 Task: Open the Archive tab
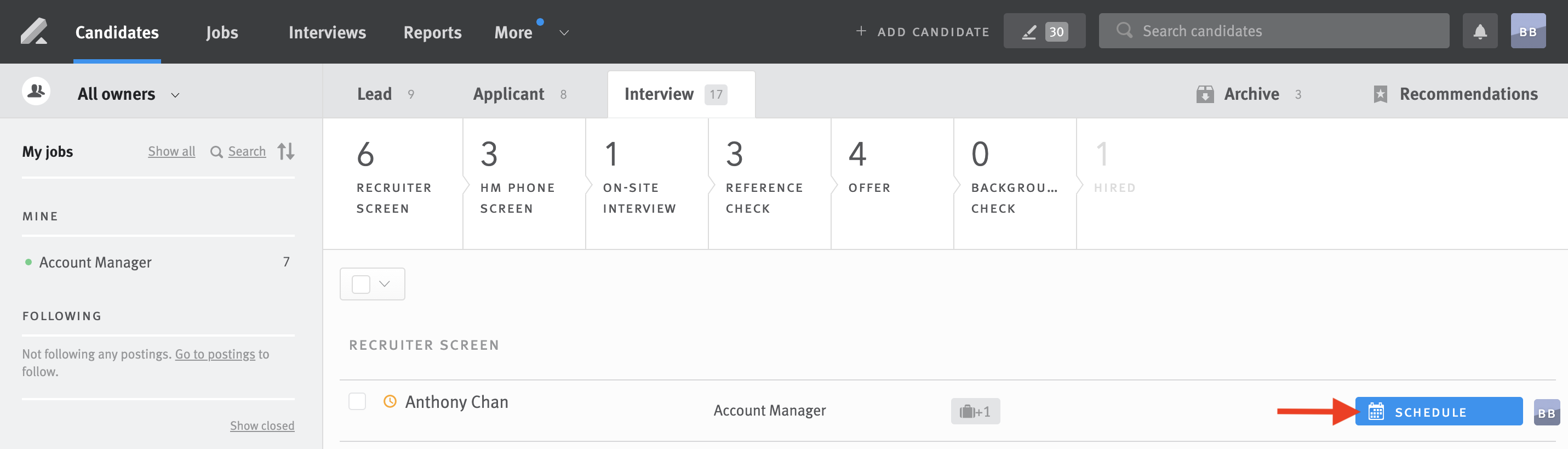click(1249, 94)
